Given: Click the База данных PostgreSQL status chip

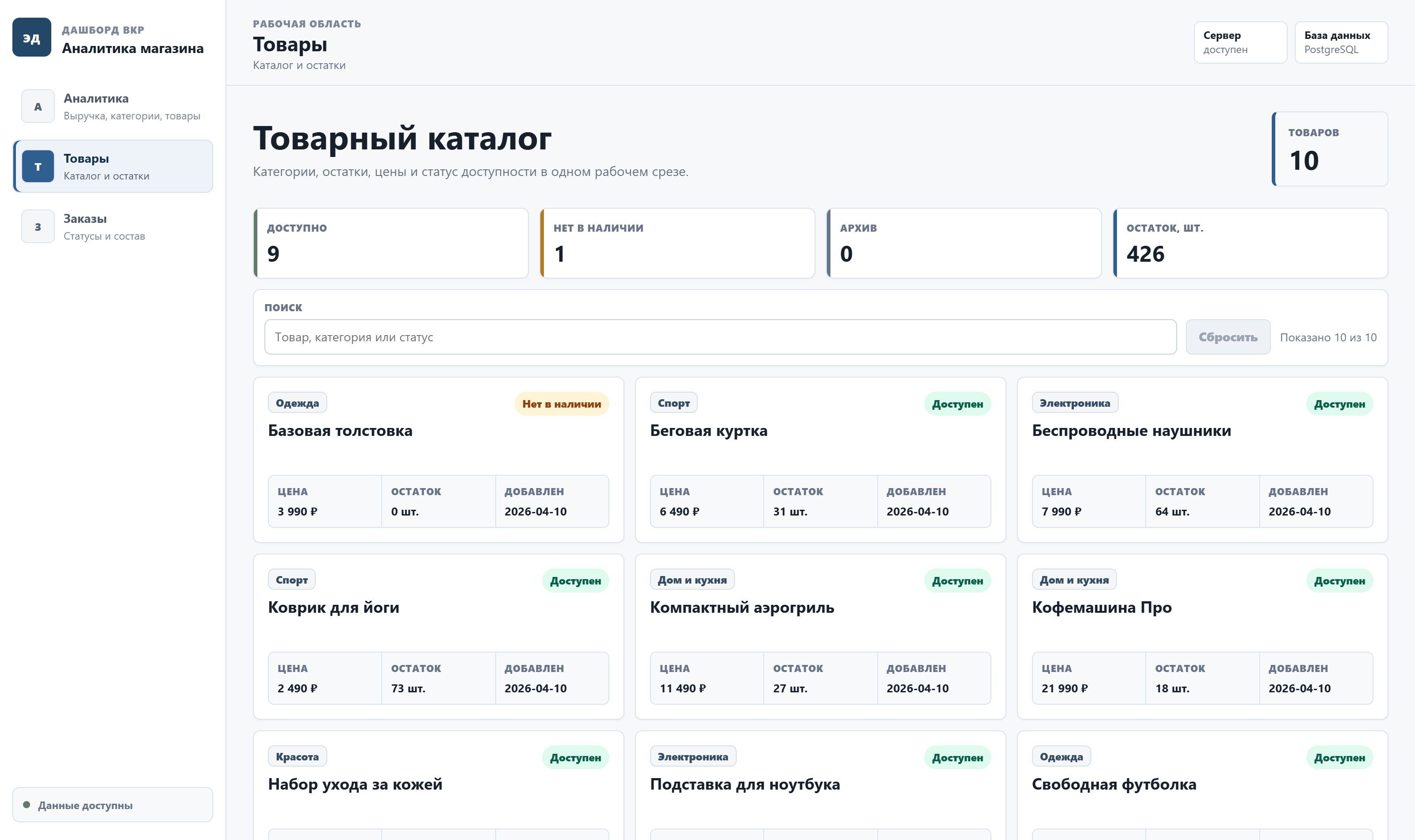Looking at the screenshot, I should tap(1341, 42).
